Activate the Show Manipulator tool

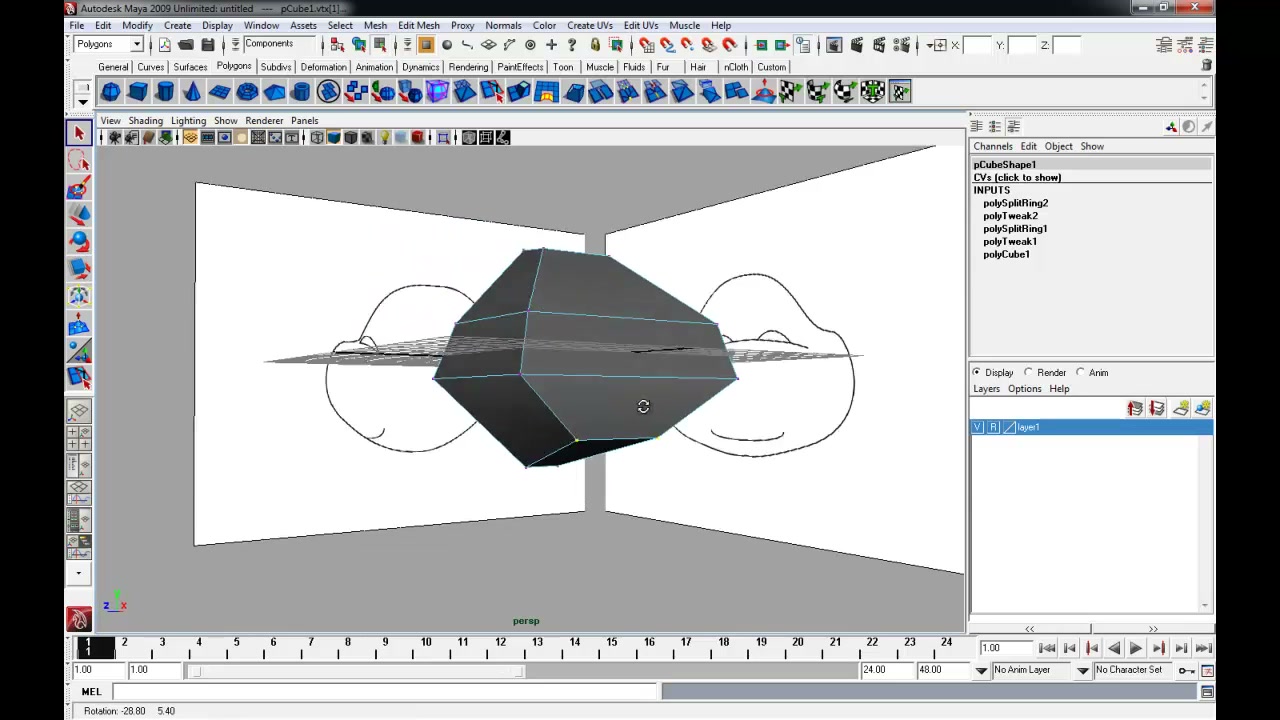tap(79, 349)
